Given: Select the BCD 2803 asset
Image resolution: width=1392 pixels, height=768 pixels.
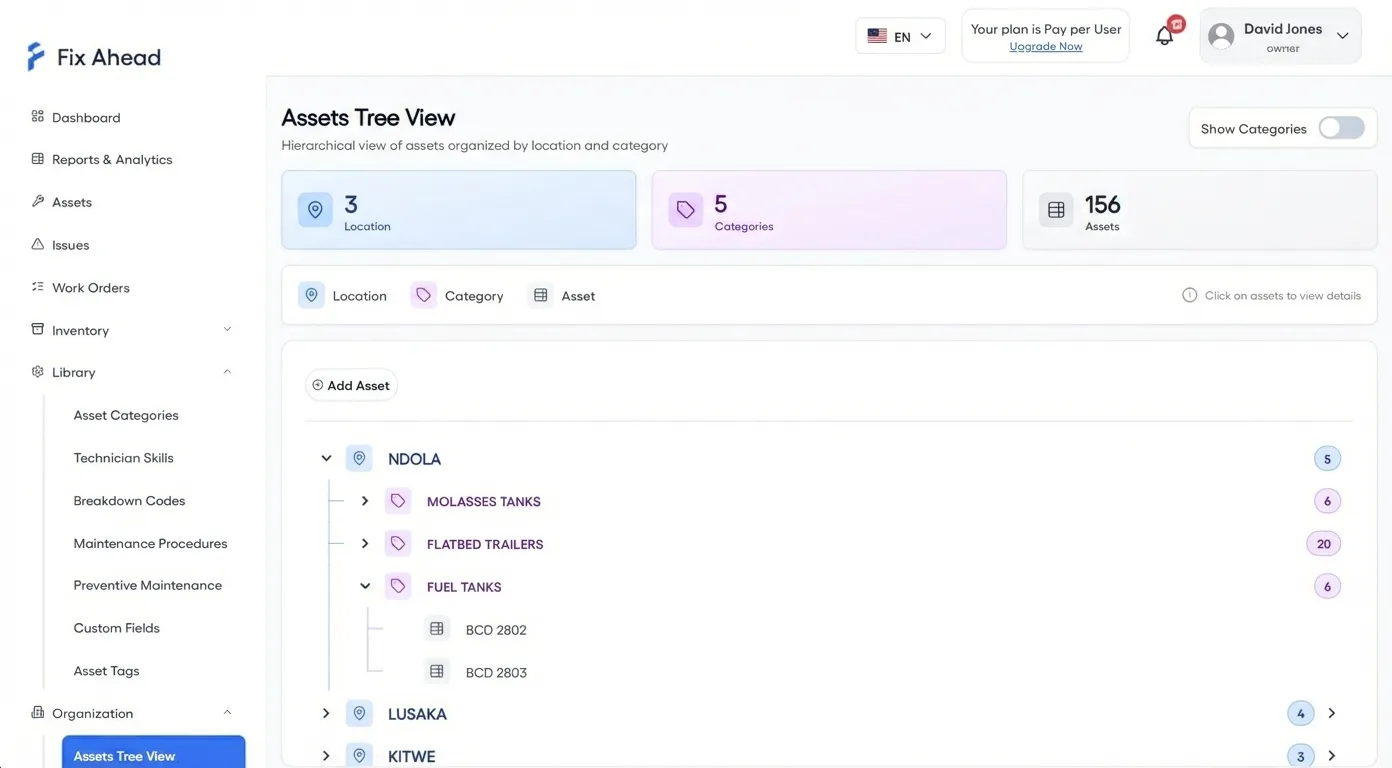Looking at the screenshot, I should coord(496,673).
